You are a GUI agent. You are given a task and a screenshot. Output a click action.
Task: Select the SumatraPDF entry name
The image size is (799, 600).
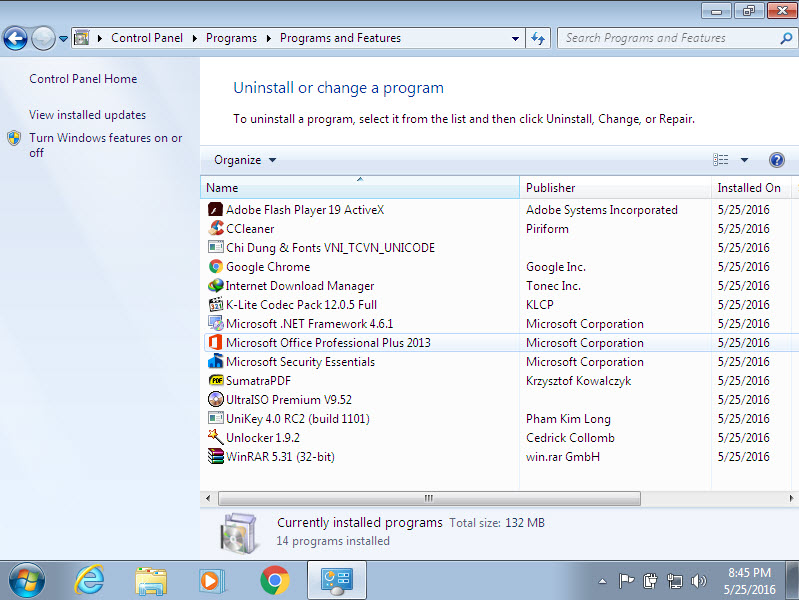click(258, 381)
